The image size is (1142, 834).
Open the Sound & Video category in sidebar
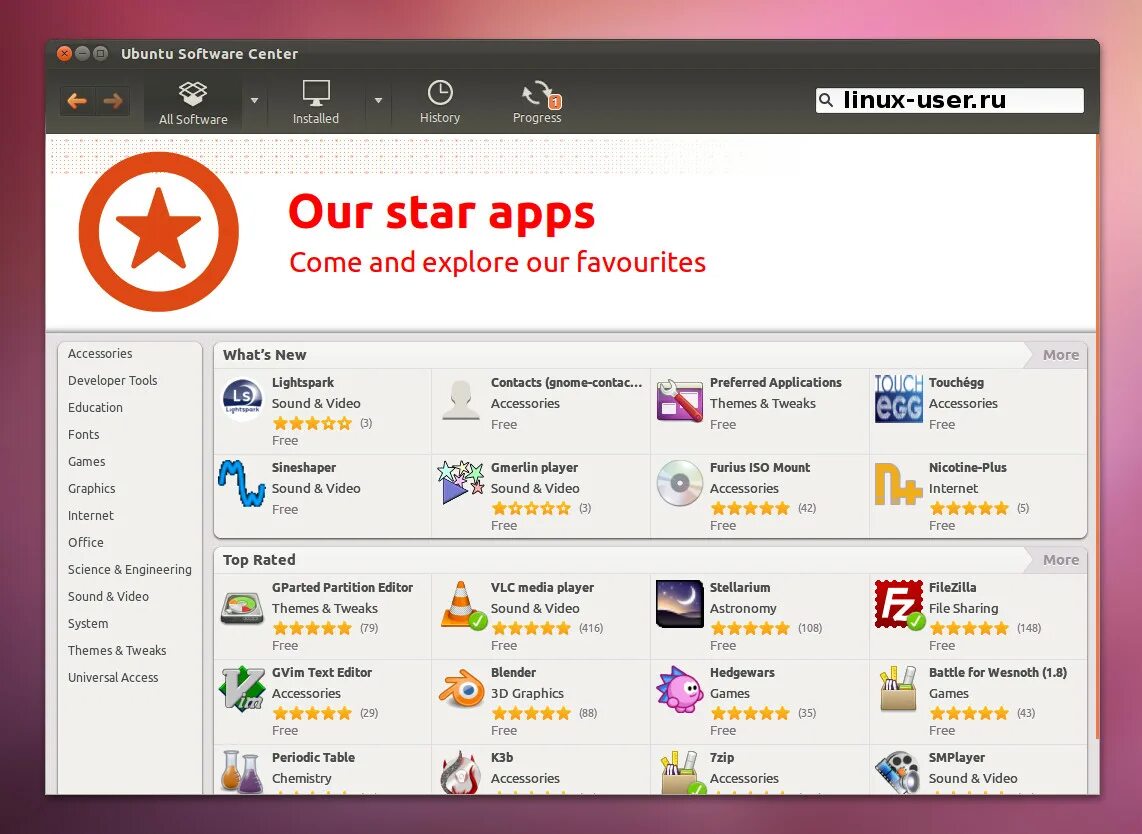click(x=109, y=596)
